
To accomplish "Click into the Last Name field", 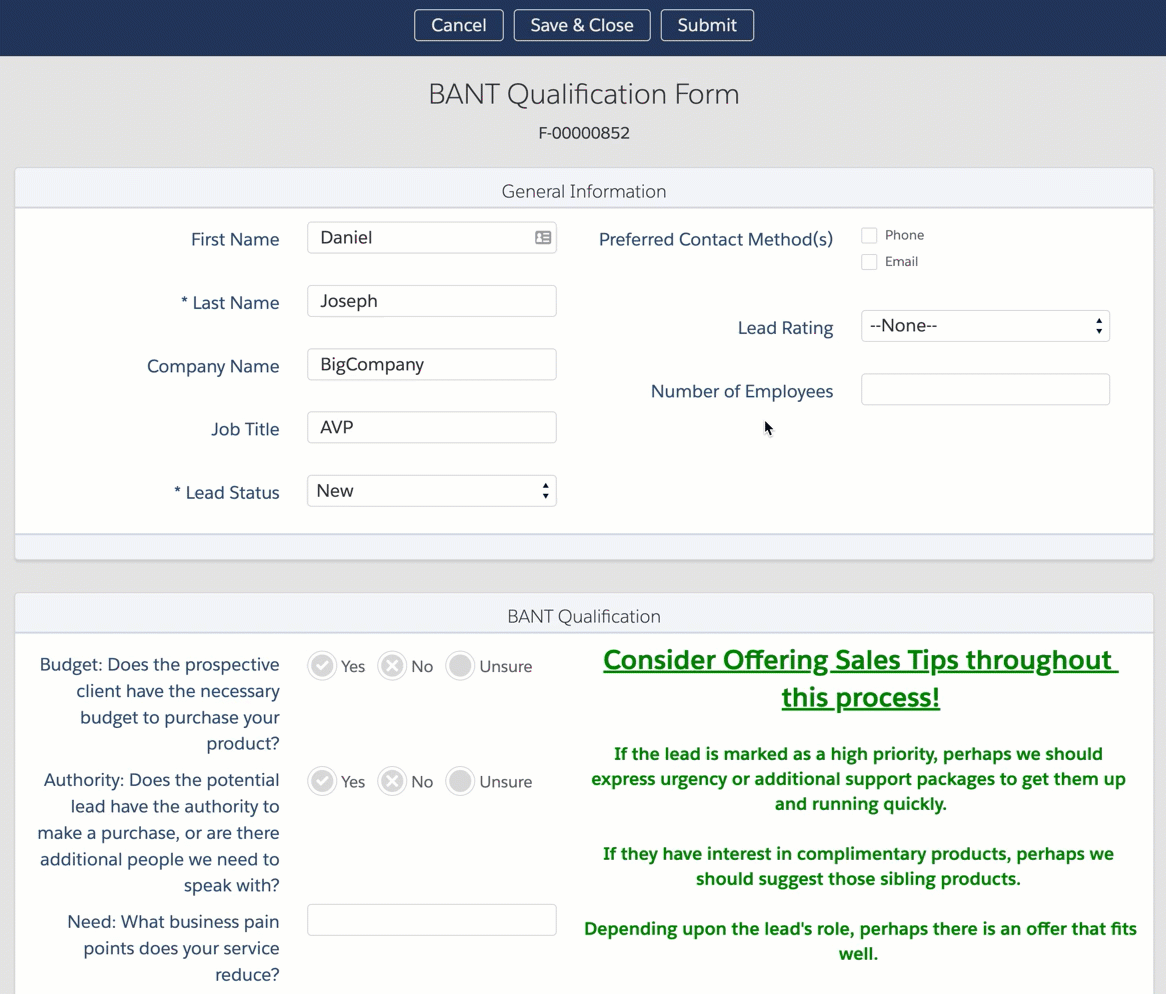I will pyautogui.click(x=431, y=301).
